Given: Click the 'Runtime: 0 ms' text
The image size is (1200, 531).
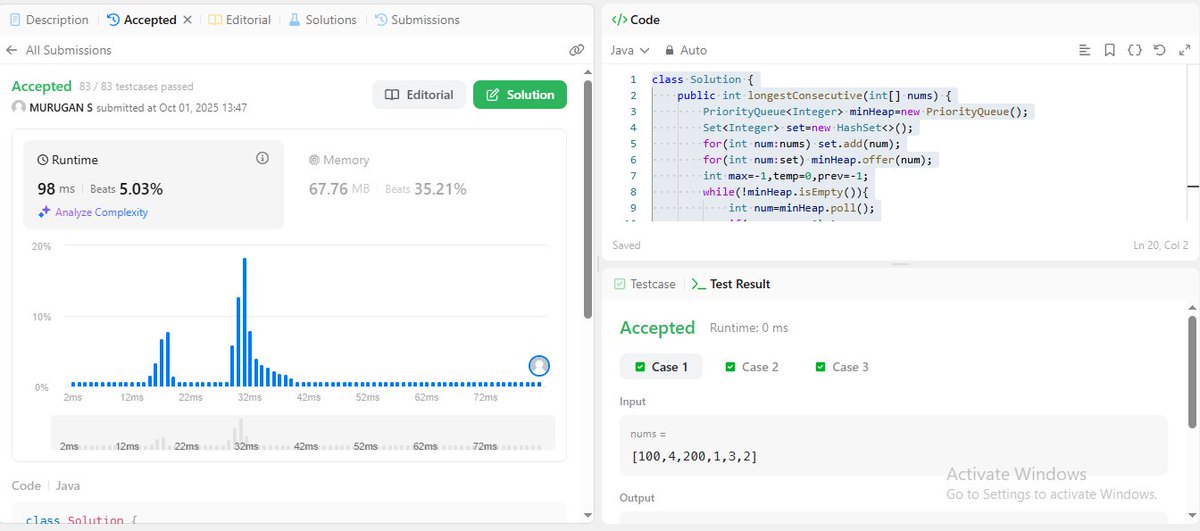Looking at the screenshot, I should tap(749, 328).
